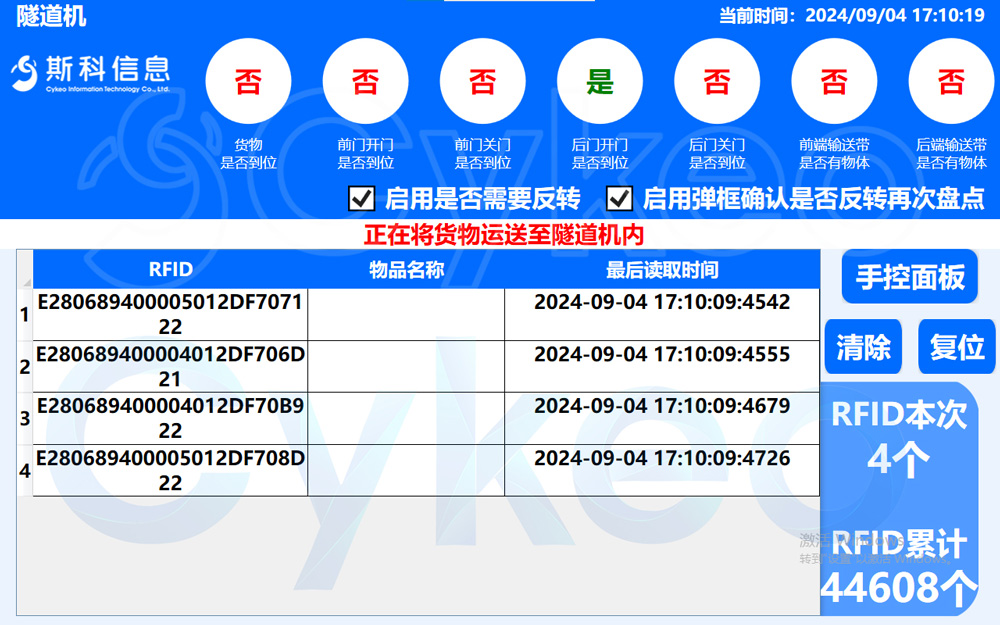Open the 手控面板 control panel
This screenshot has width=1000, height=625.
tap(909, 276)
